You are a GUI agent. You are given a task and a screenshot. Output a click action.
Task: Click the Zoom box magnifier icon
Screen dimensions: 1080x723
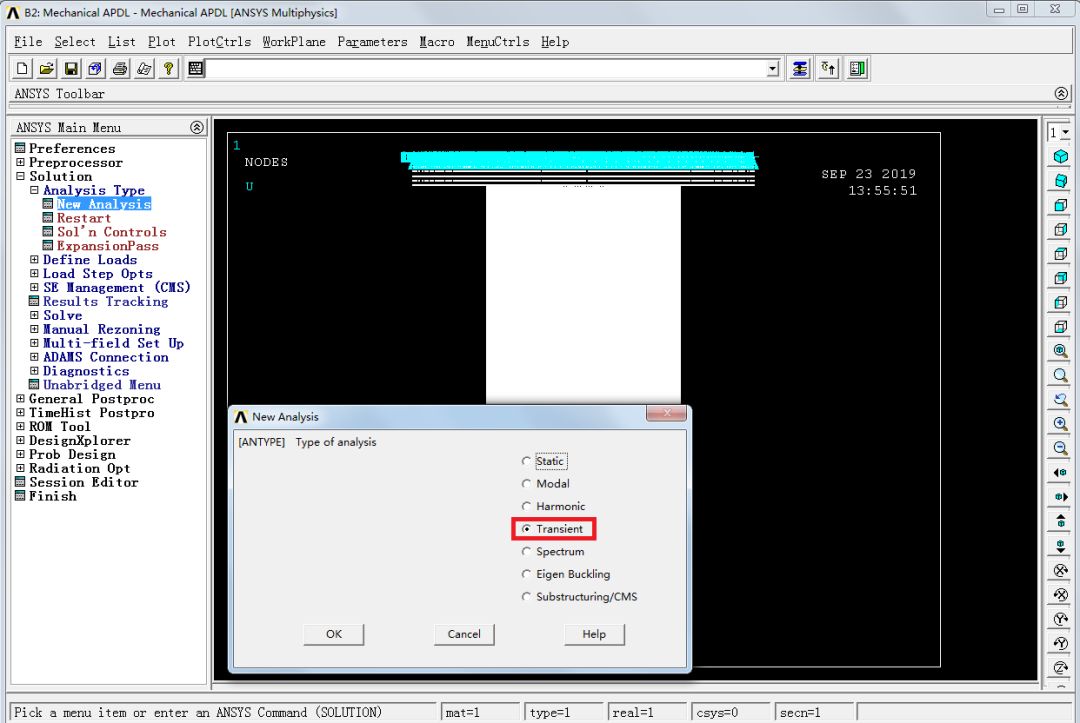click(1061, 375)
